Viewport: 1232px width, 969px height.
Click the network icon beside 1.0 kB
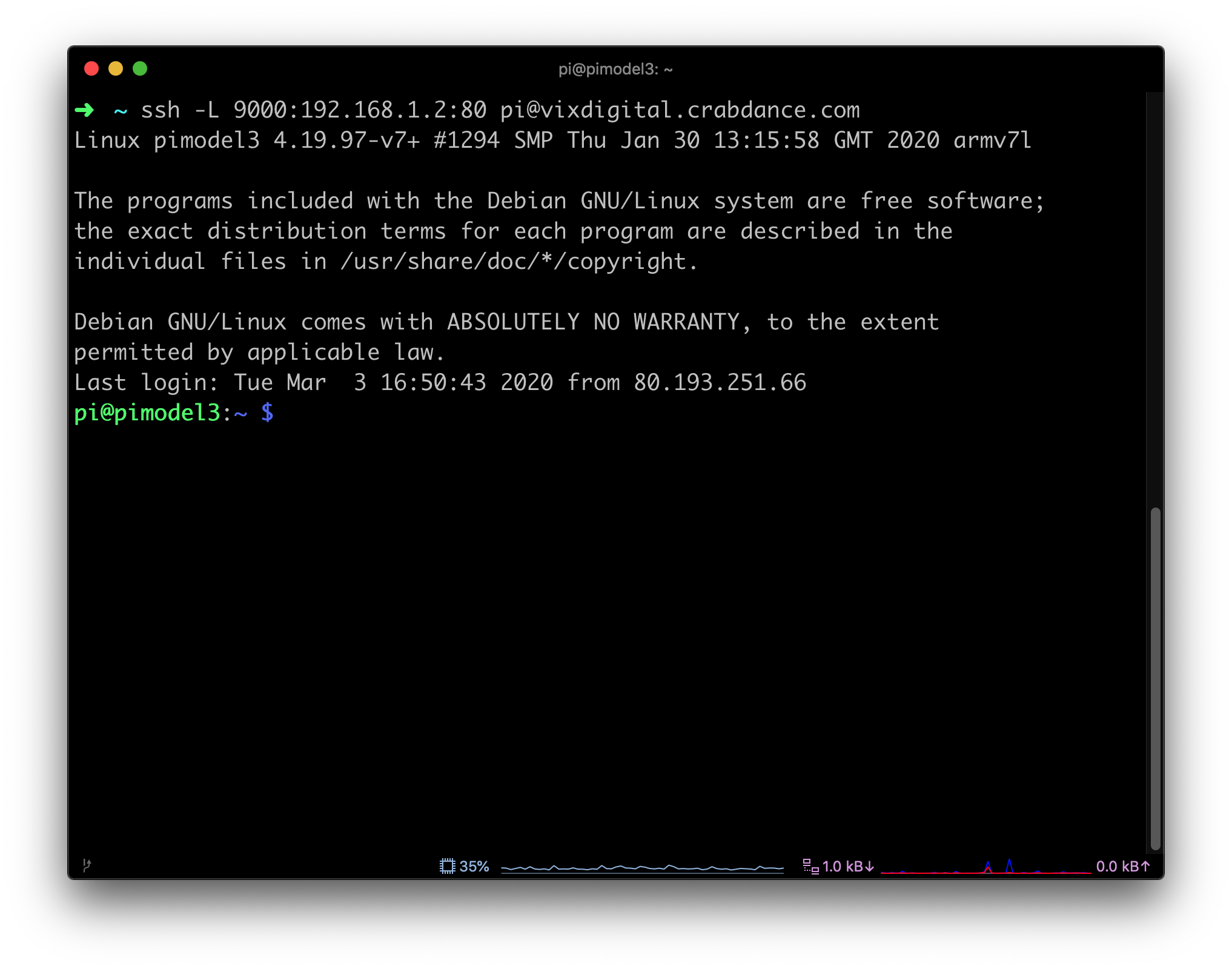[x=810, y=866]
